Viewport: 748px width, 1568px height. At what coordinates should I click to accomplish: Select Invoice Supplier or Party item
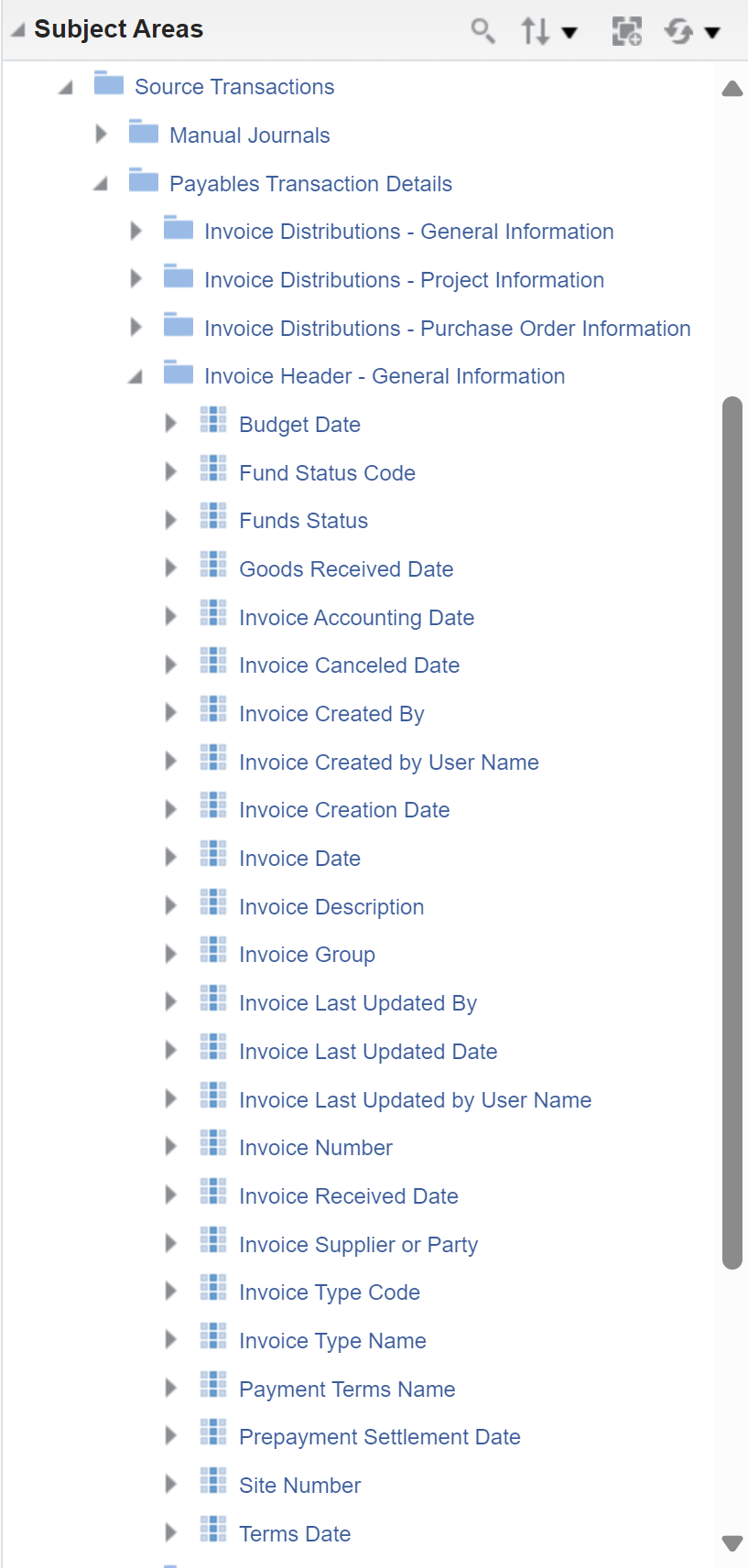click(x=358, y=1245)
